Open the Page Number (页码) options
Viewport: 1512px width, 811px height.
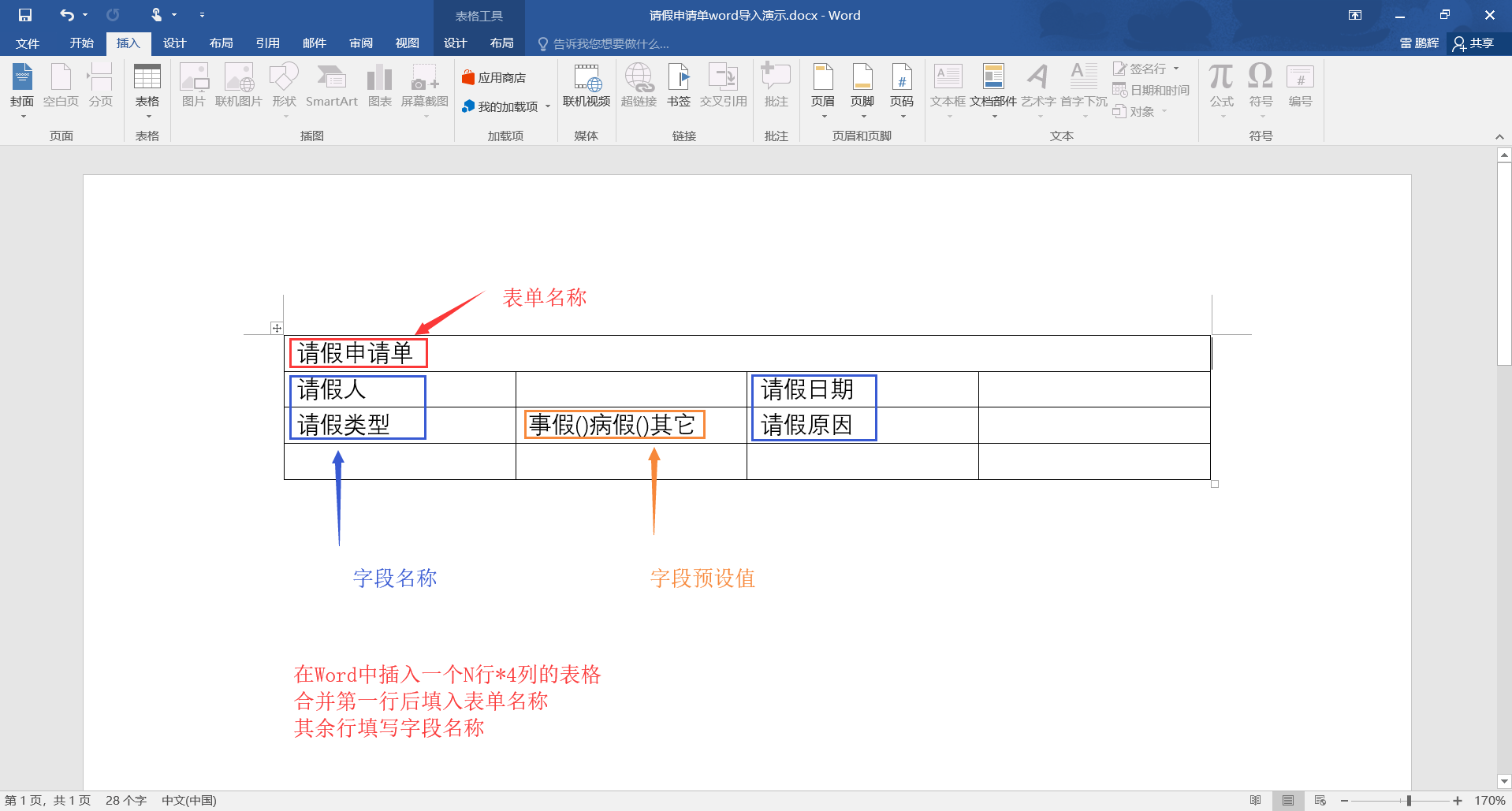pos(902,89)
